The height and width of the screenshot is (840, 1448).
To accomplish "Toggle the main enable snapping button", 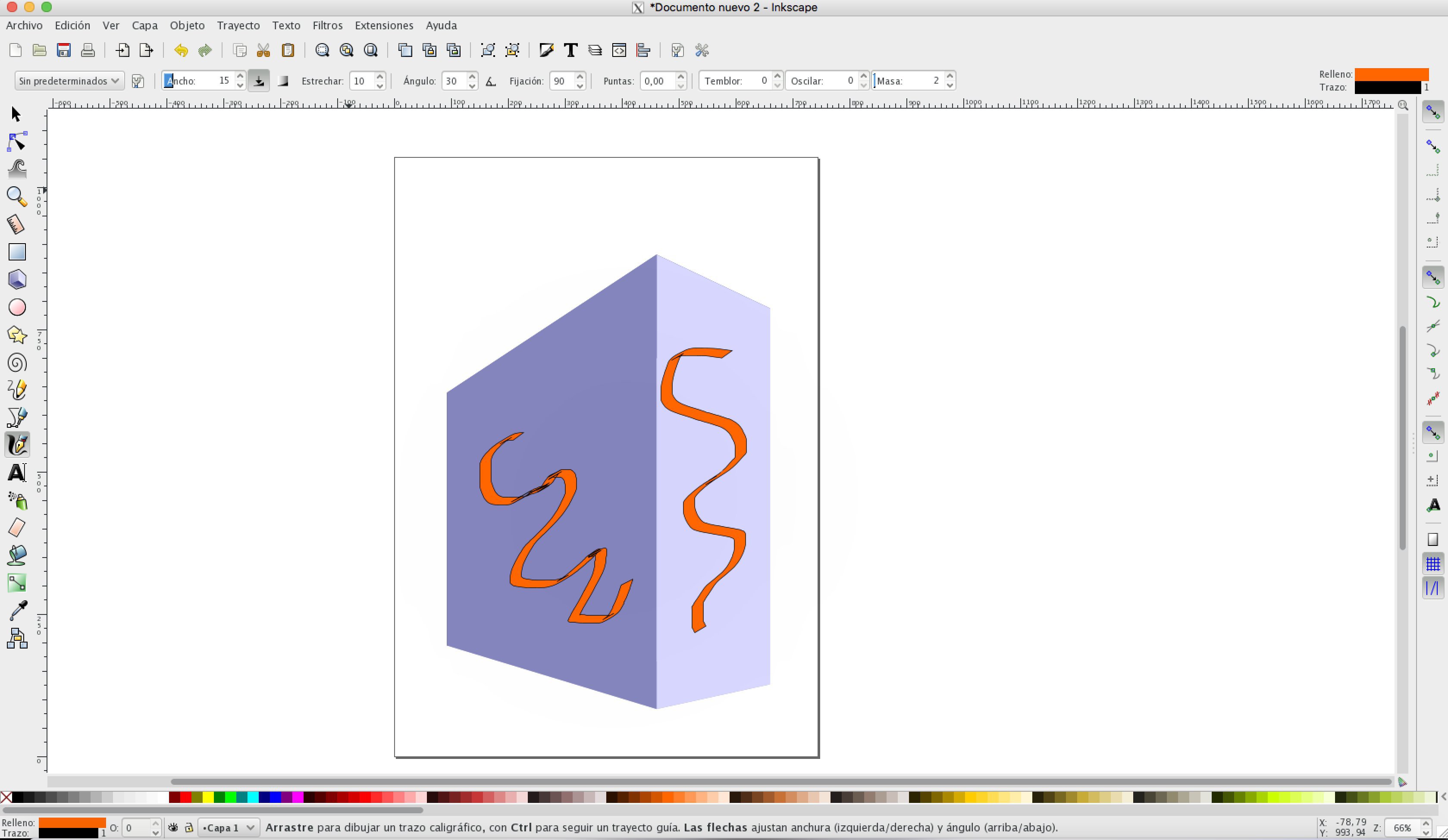I will click(x=1432, y=112).
